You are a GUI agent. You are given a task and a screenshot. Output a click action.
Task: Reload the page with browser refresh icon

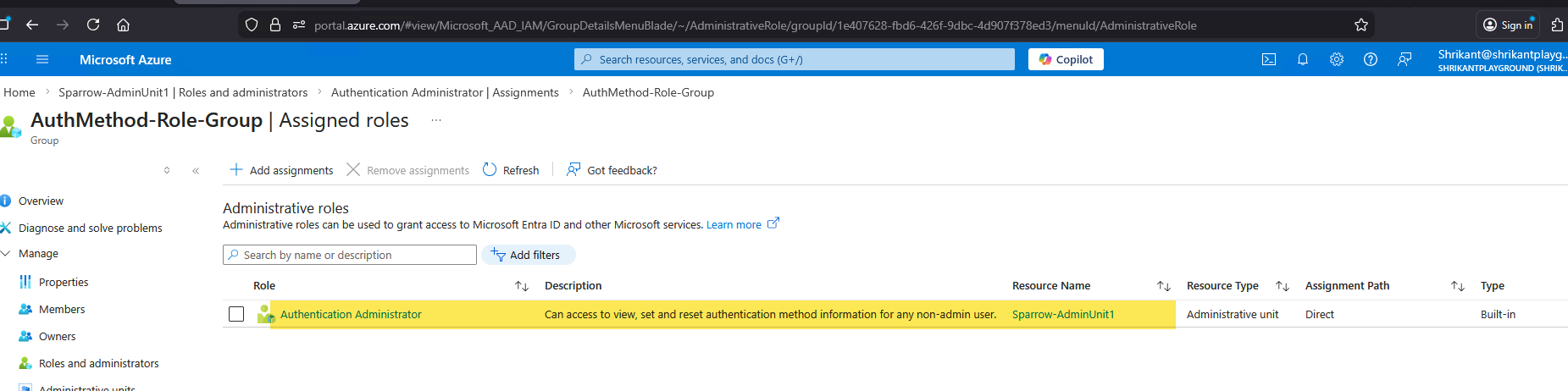pos(93,25)
